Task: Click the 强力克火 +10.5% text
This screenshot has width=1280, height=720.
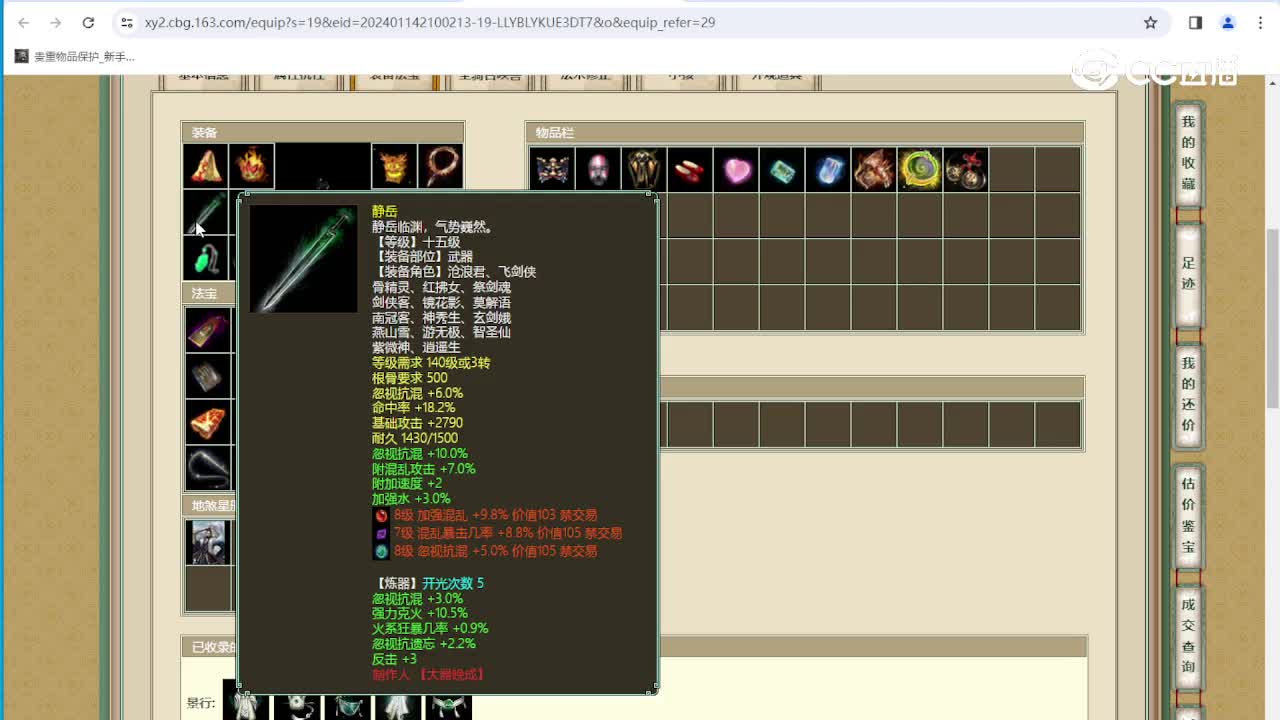Action: [420, 613]
